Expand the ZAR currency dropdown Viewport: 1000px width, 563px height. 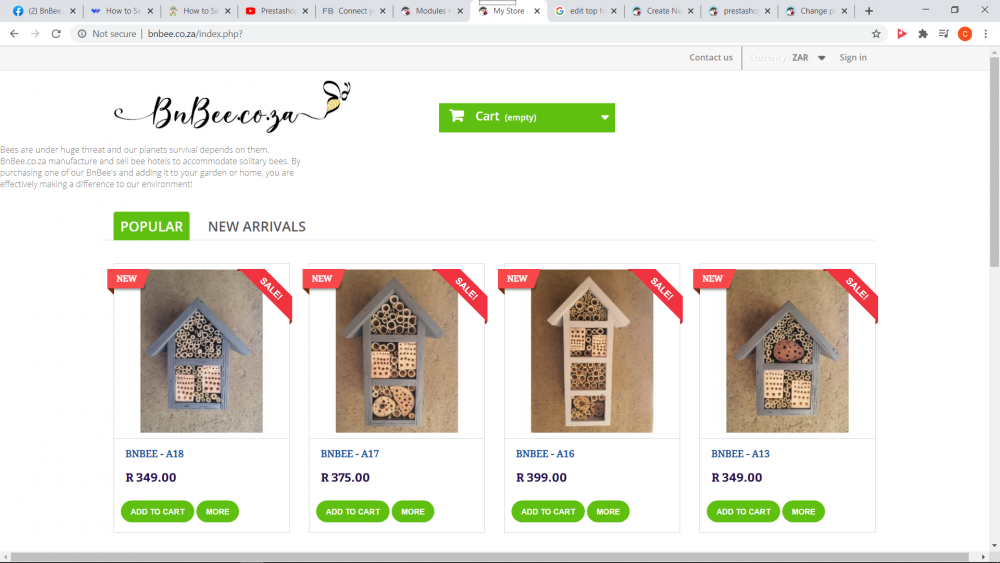click(x=821, y=58)
